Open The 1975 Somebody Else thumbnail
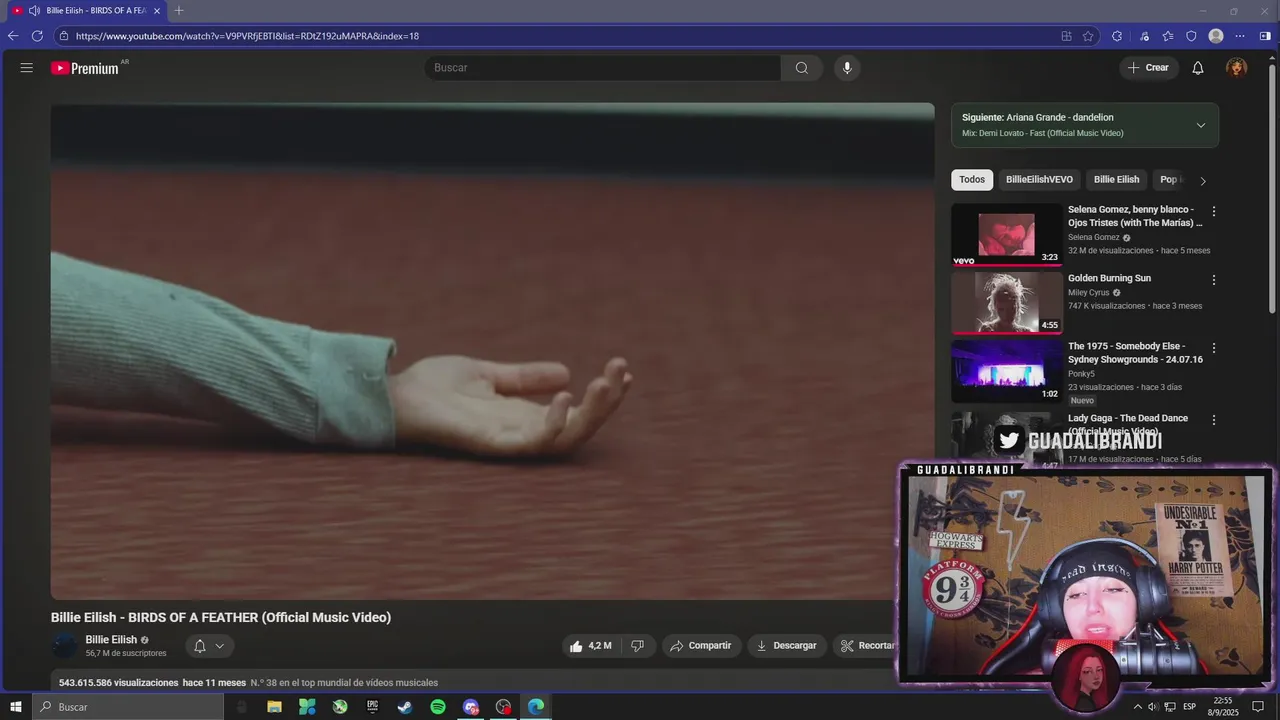 click(1007, 371)
